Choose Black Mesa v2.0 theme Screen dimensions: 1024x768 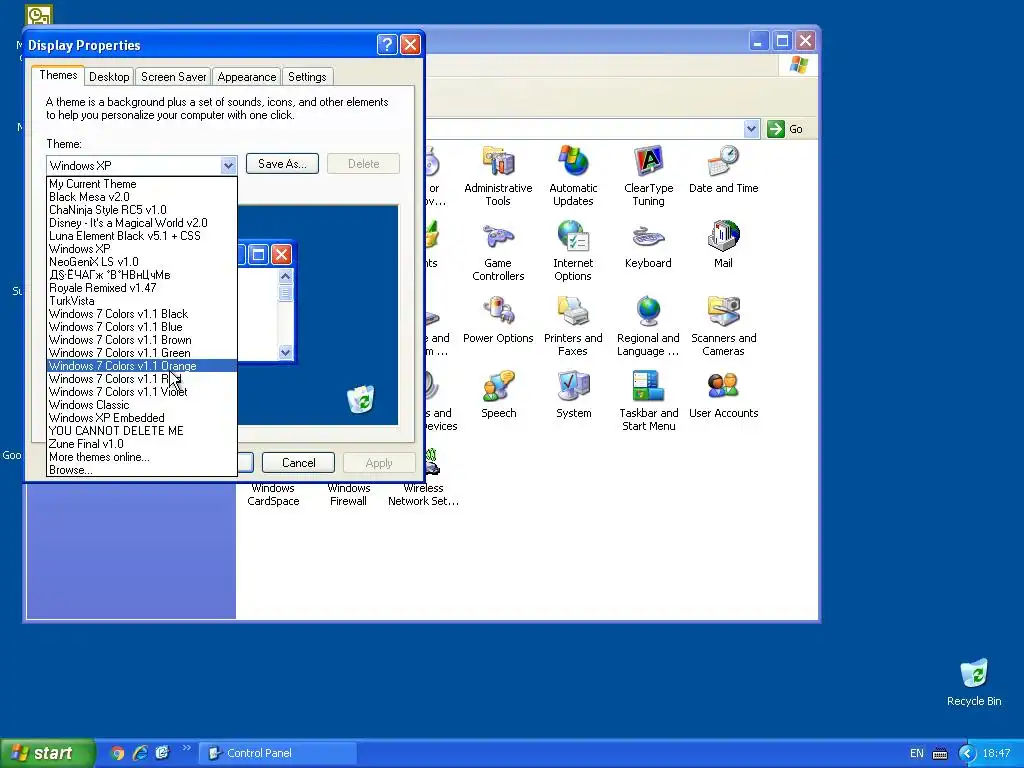pyautogui.click(x=142, y=197)
